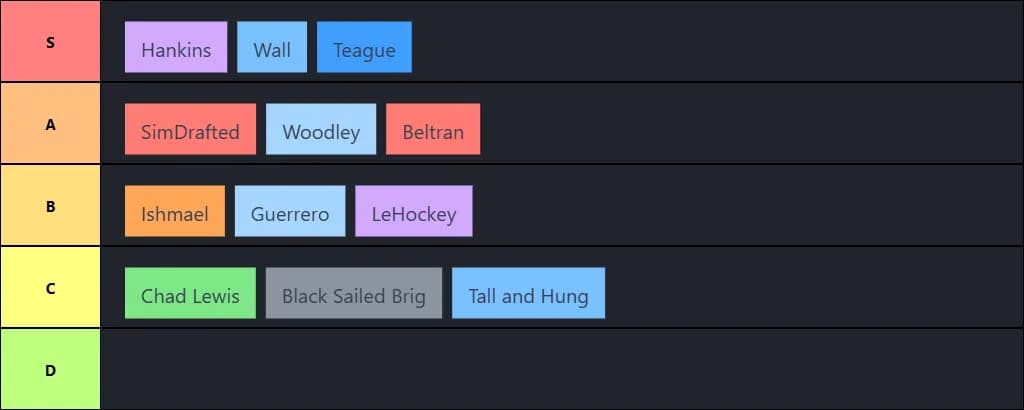Viewport: 1024px width, 410px height.
Task: Select the green Chad Lewis item
Action: (190, 293)
